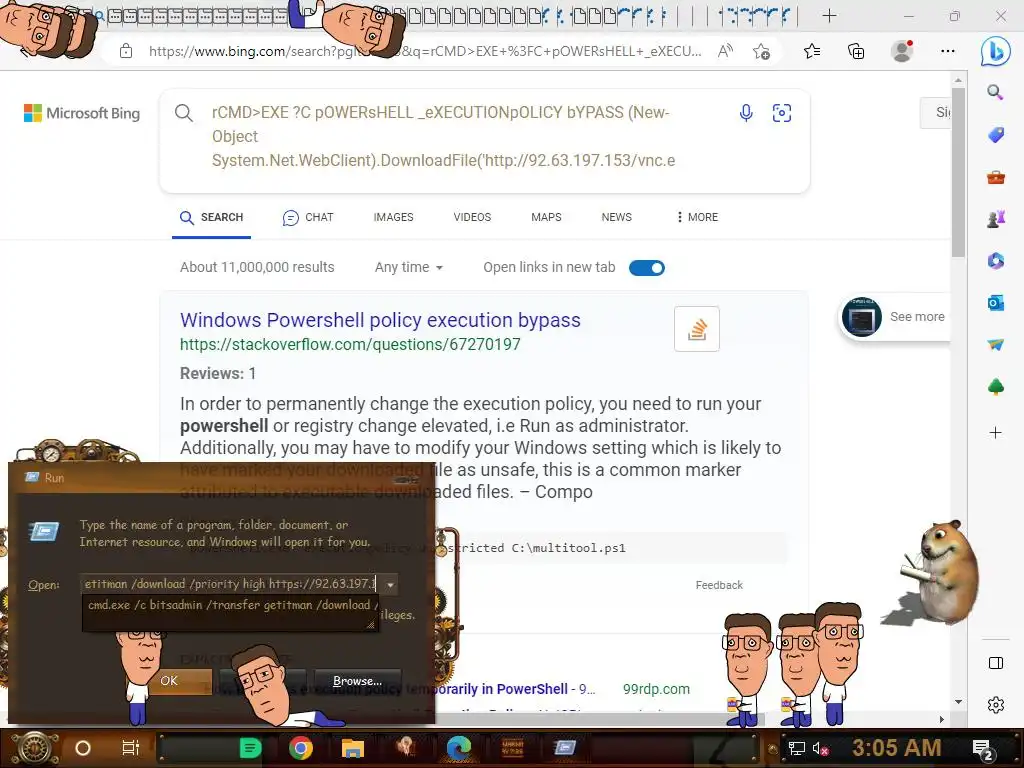Click the taskbar clock showing 3:05 AM

897,748
